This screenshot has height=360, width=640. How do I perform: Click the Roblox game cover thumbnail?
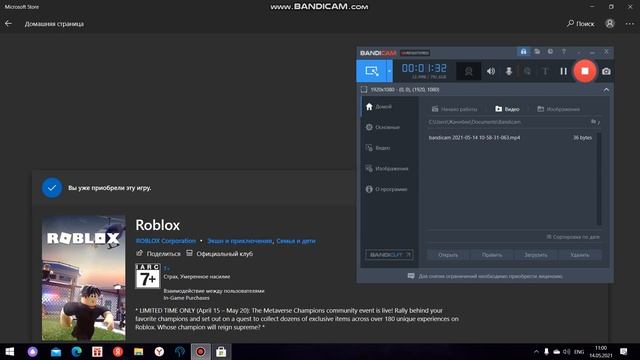click(83, 278)
